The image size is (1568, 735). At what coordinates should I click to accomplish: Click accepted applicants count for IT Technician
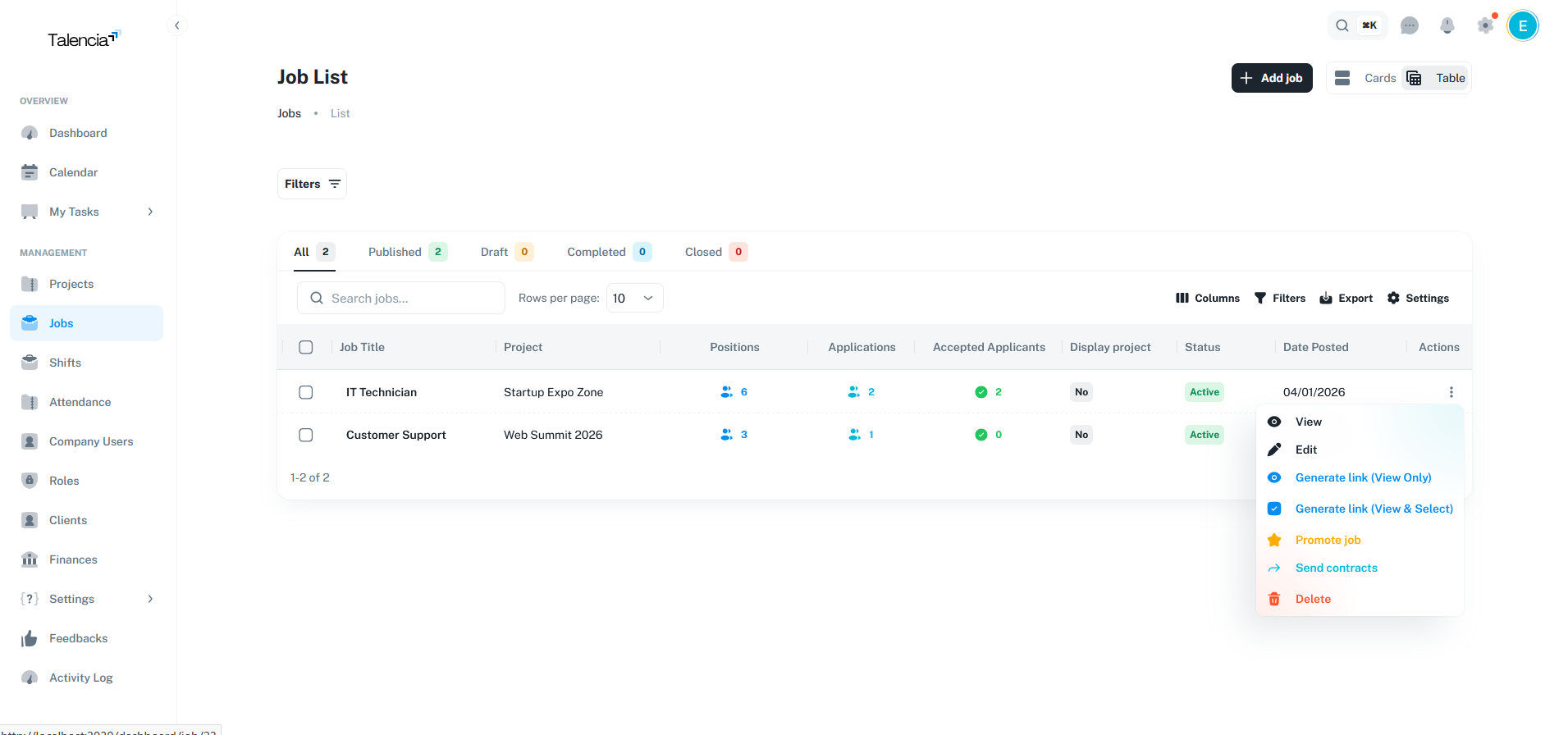[x=989, y=392]
